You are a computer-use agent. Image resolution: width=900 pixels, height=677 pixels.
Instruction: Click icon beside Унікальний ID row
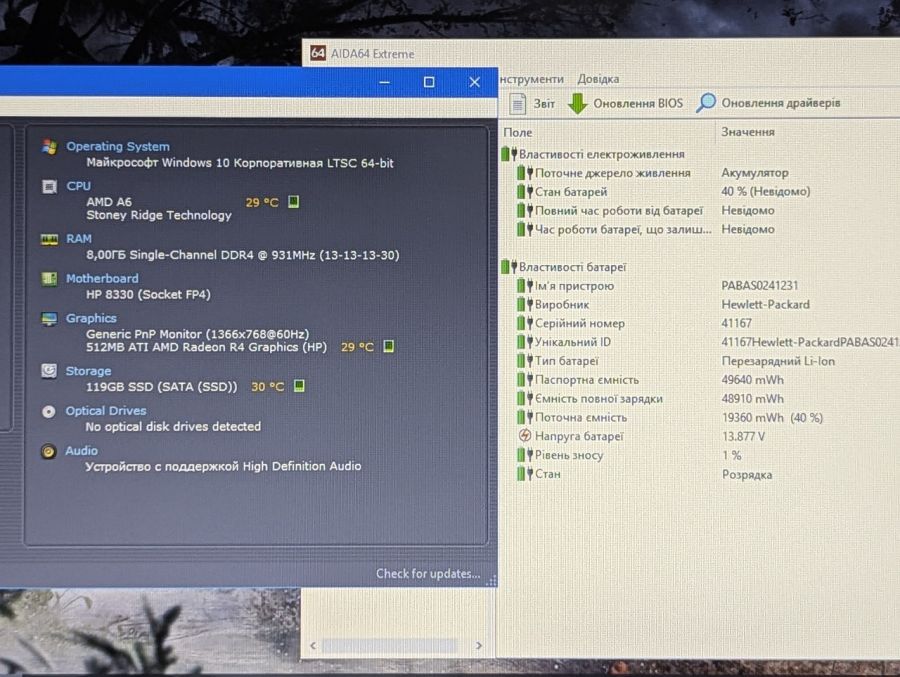(525, 342)
